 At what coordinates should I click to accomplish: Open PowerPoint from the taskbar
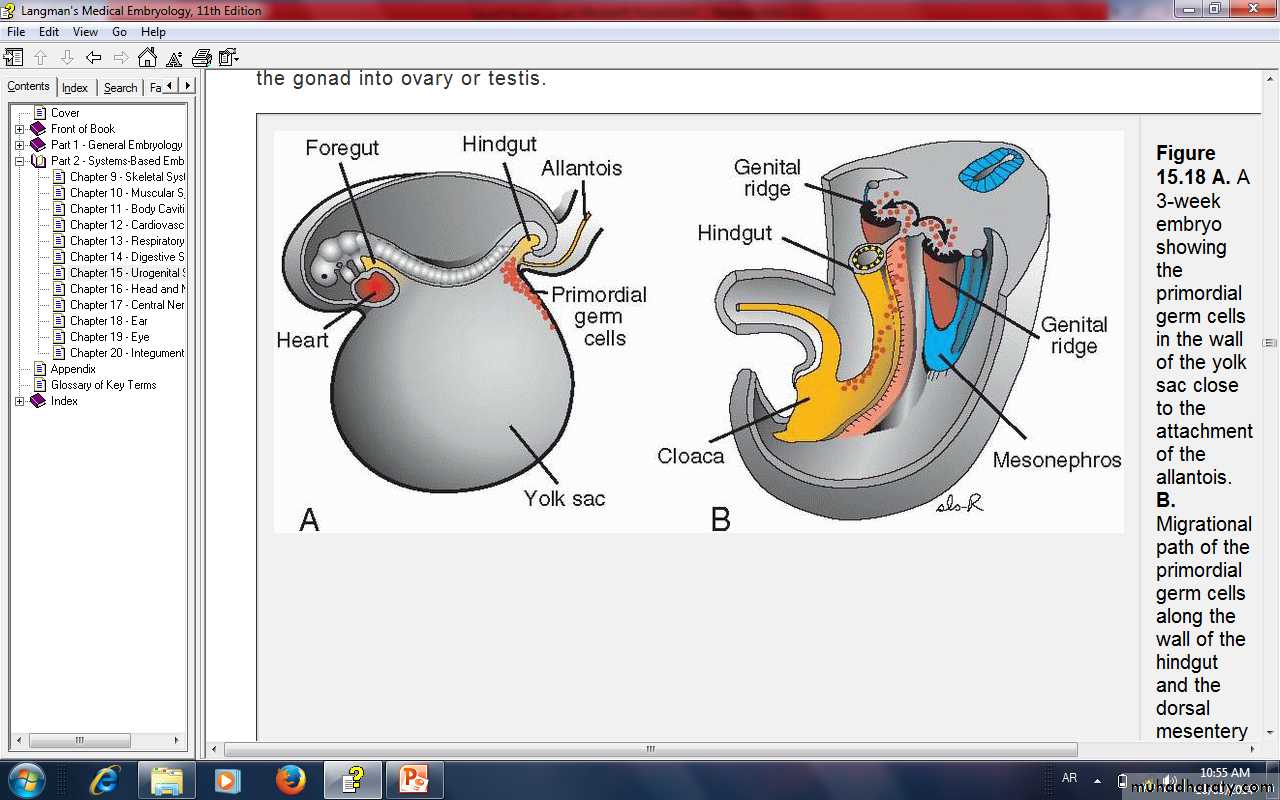tap(413, 779)
